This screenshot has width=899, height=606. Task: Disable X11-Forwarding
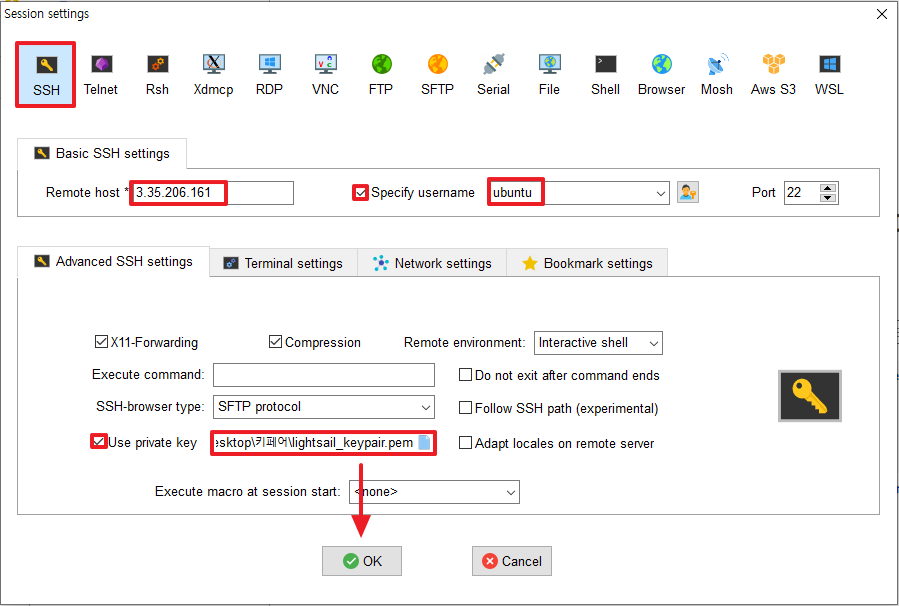click(x=101, y=342)
